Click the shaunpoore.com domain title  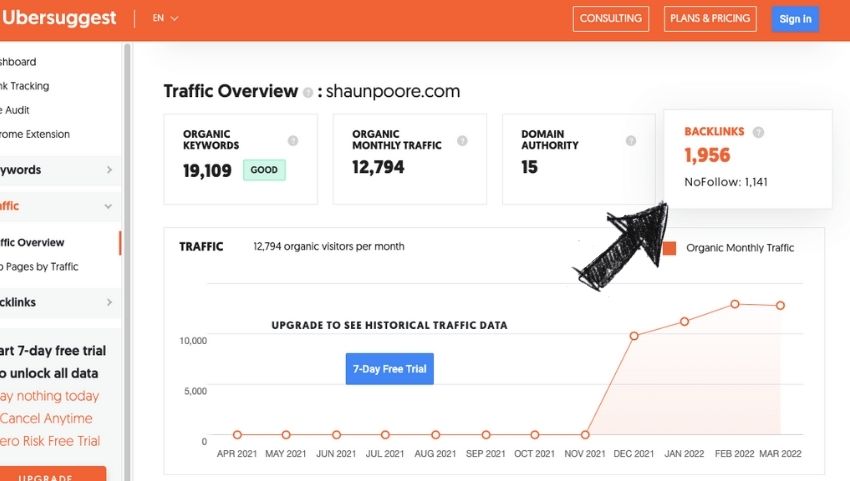(392, 91)
